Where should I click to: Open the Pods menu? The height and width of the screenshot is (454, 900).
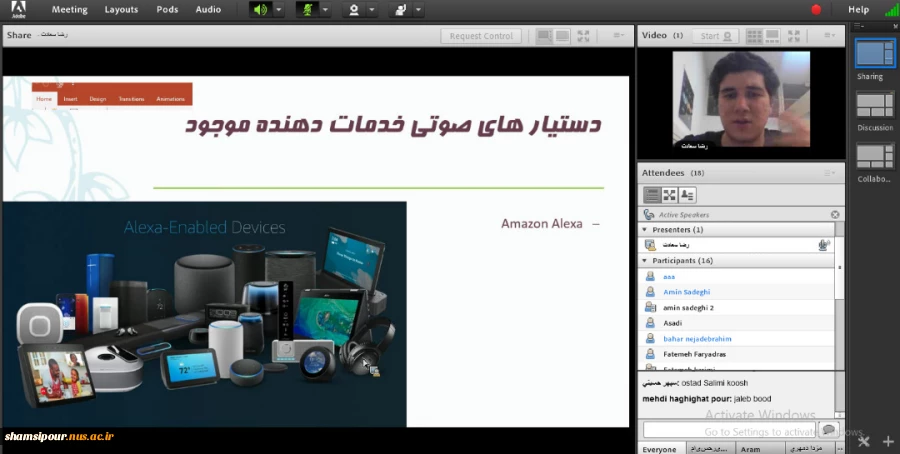(x=167, y=10)
